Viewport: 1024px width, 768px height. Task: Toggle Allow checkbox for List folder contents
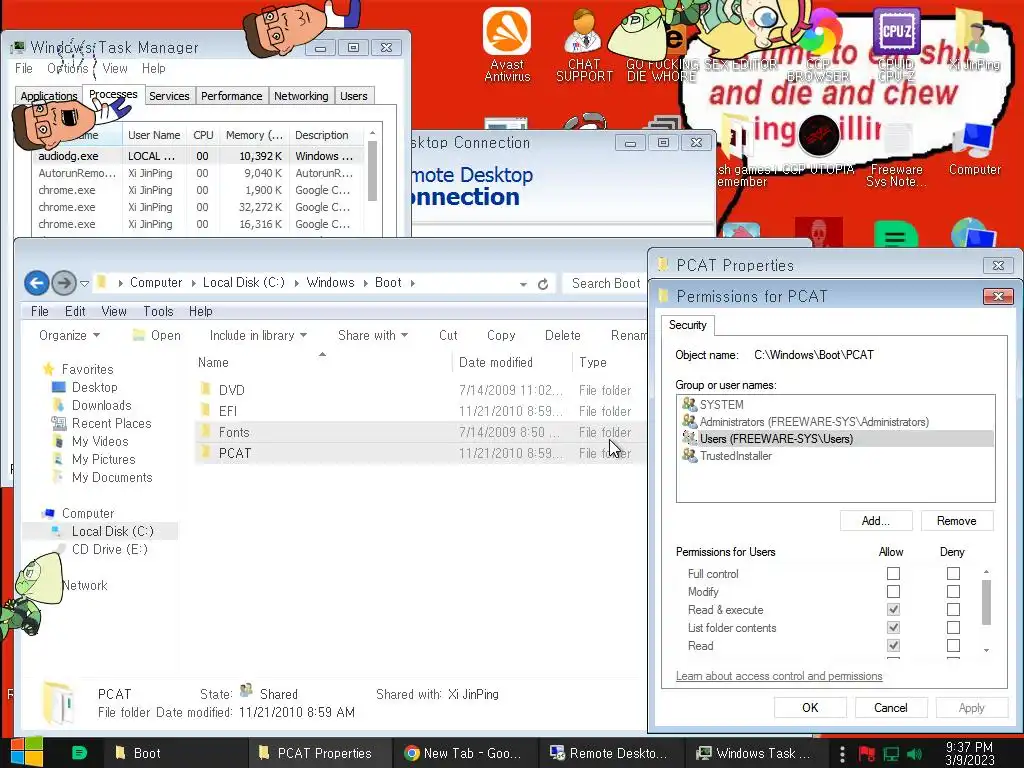893,628
